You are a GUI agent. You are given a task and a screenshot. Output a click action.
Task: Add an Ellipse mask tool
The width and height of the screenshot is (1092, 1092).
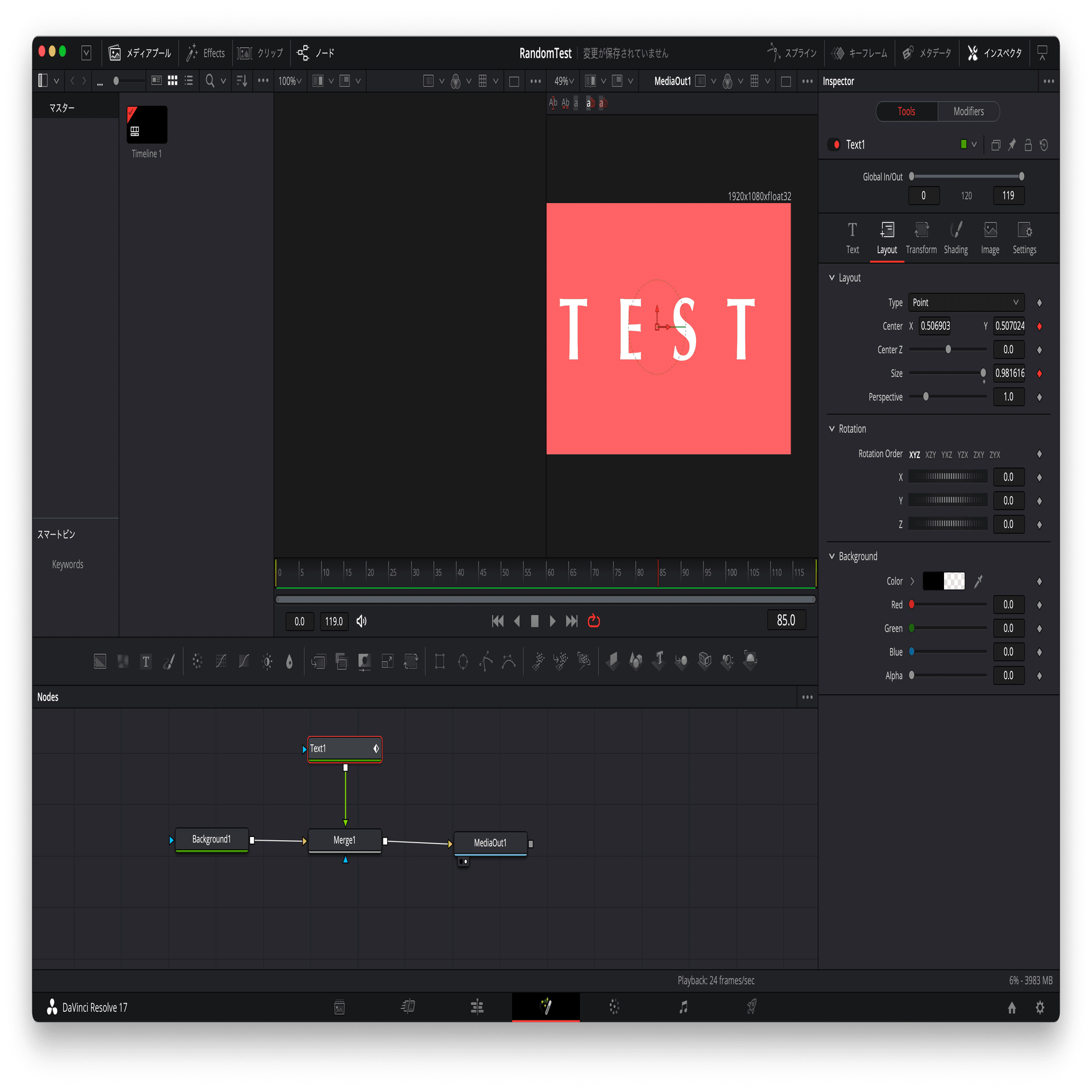click(464, 661)
